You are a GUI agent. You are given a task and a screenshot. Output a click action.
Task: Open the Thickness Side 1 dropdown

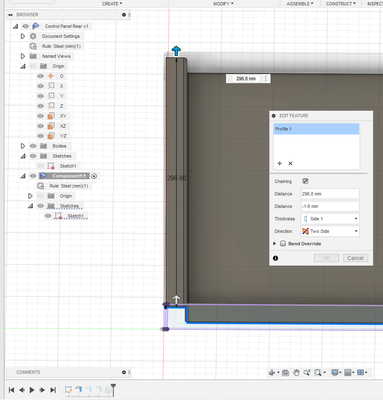pyautogui.click(x=330, y=219)
